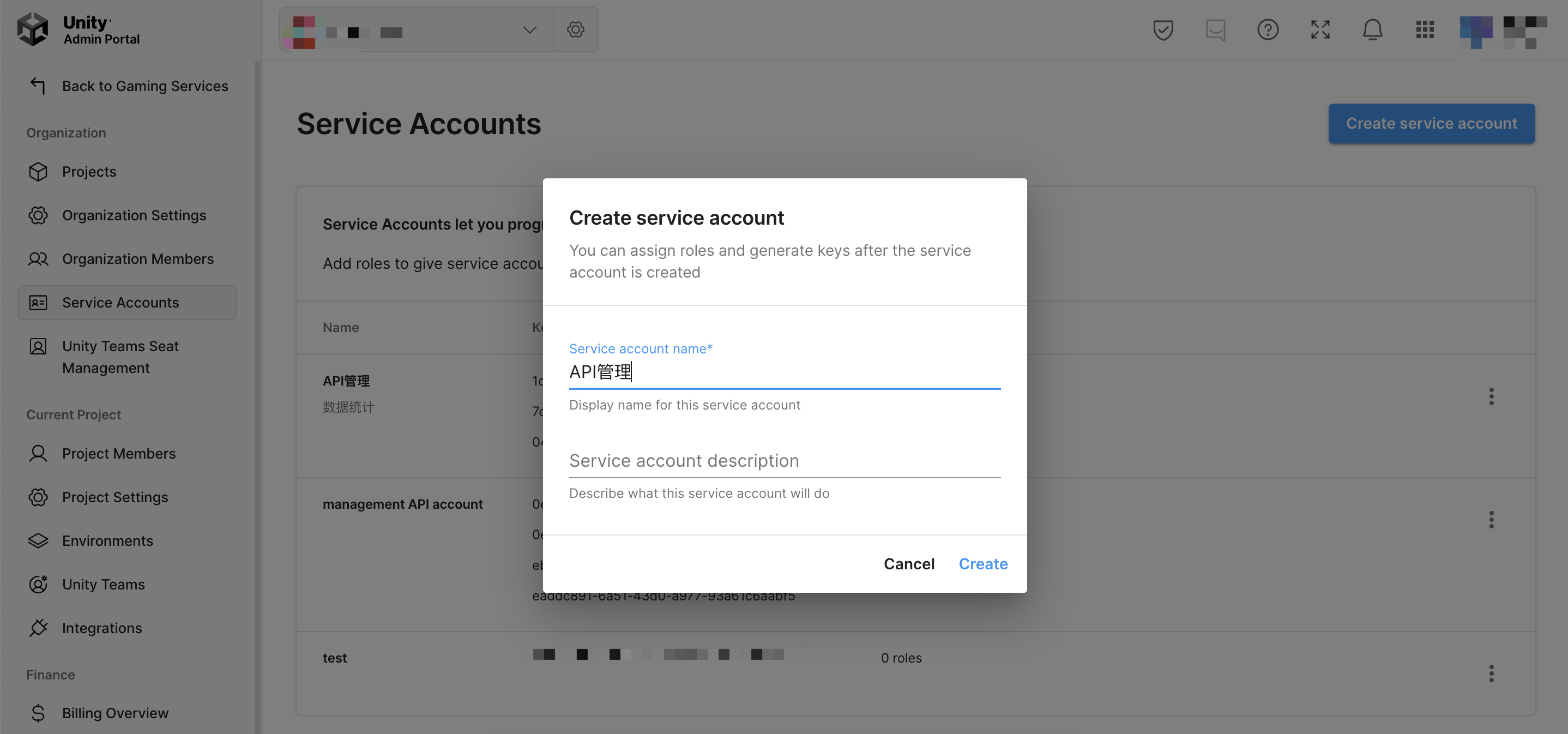
Task: Focus the Service account description field
Action: (x=784, y=461)
